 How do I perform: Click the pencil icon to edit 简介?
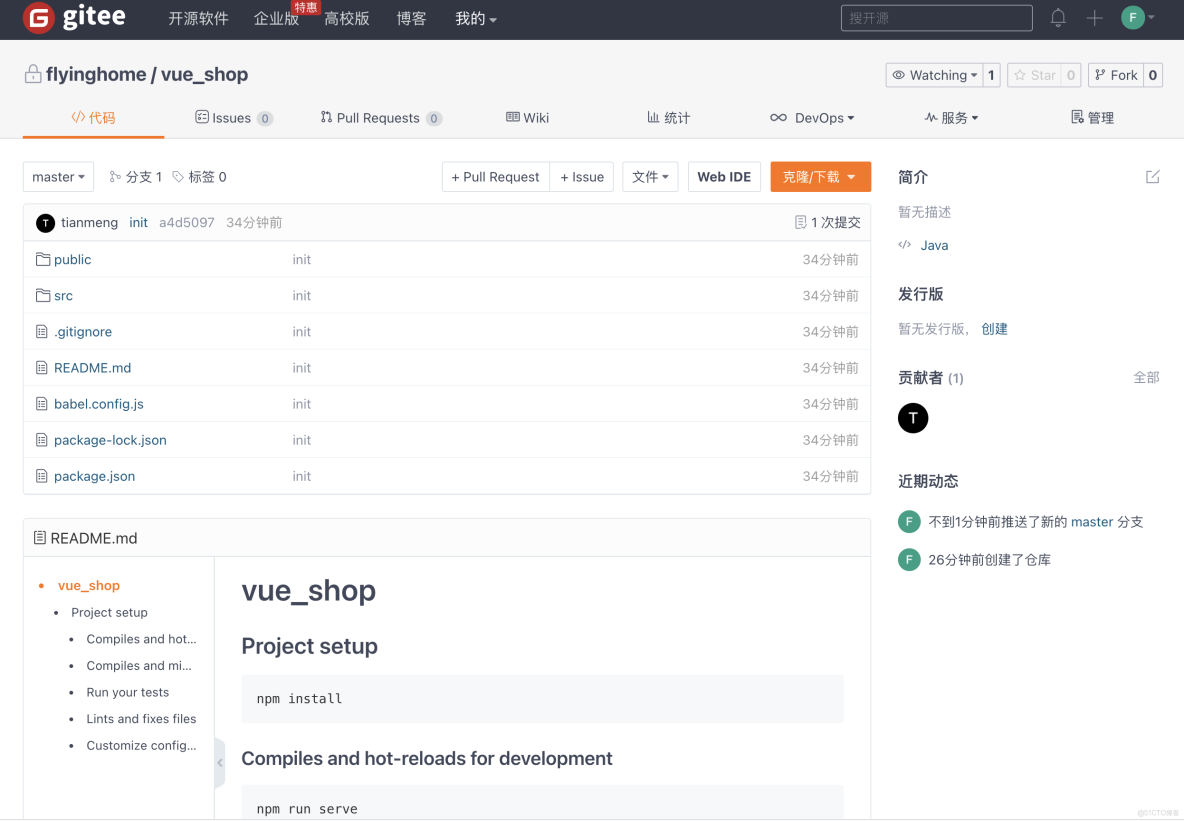(1152, 176)
